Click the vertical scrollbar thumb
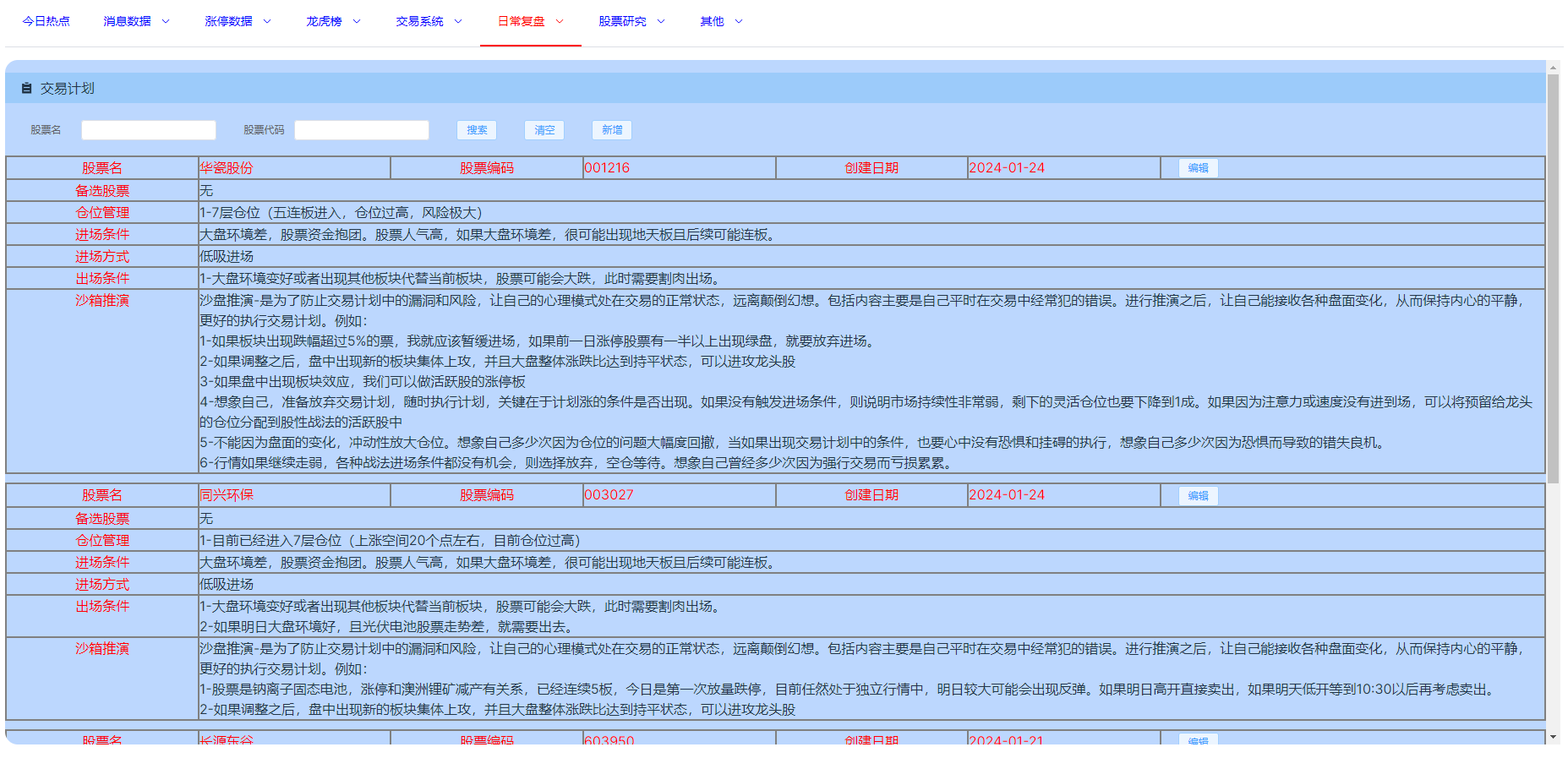The image size is (1568, 758). (1553, 279)
